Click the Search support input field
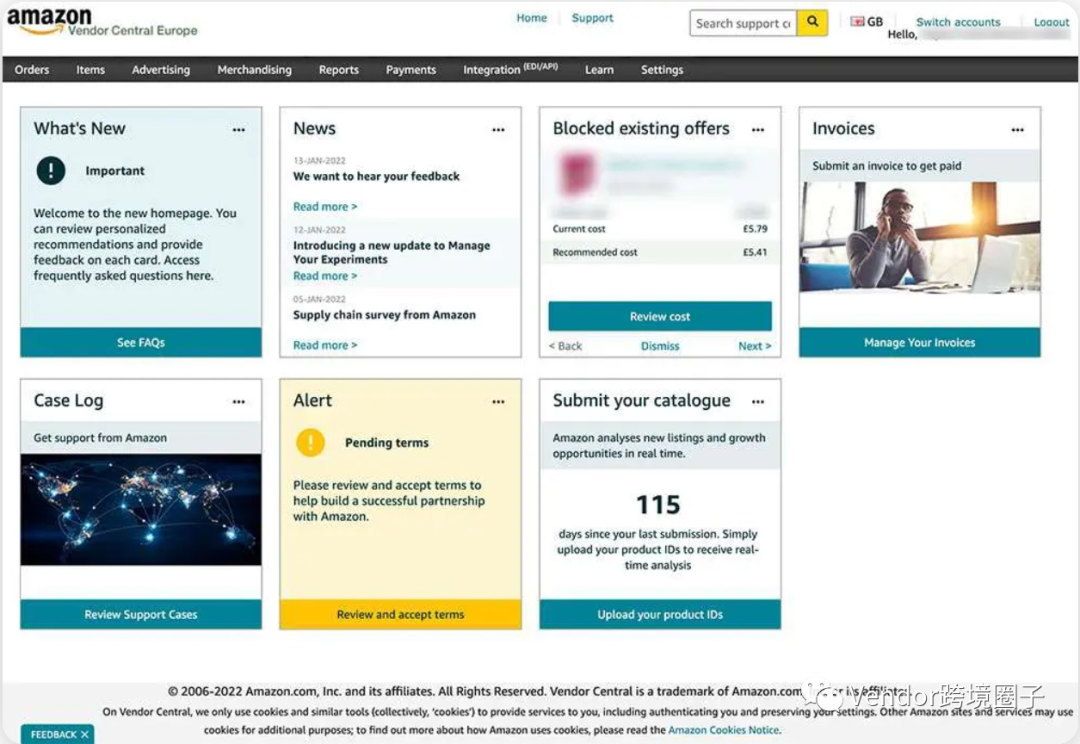The image size is (1080, 744). 743,23
